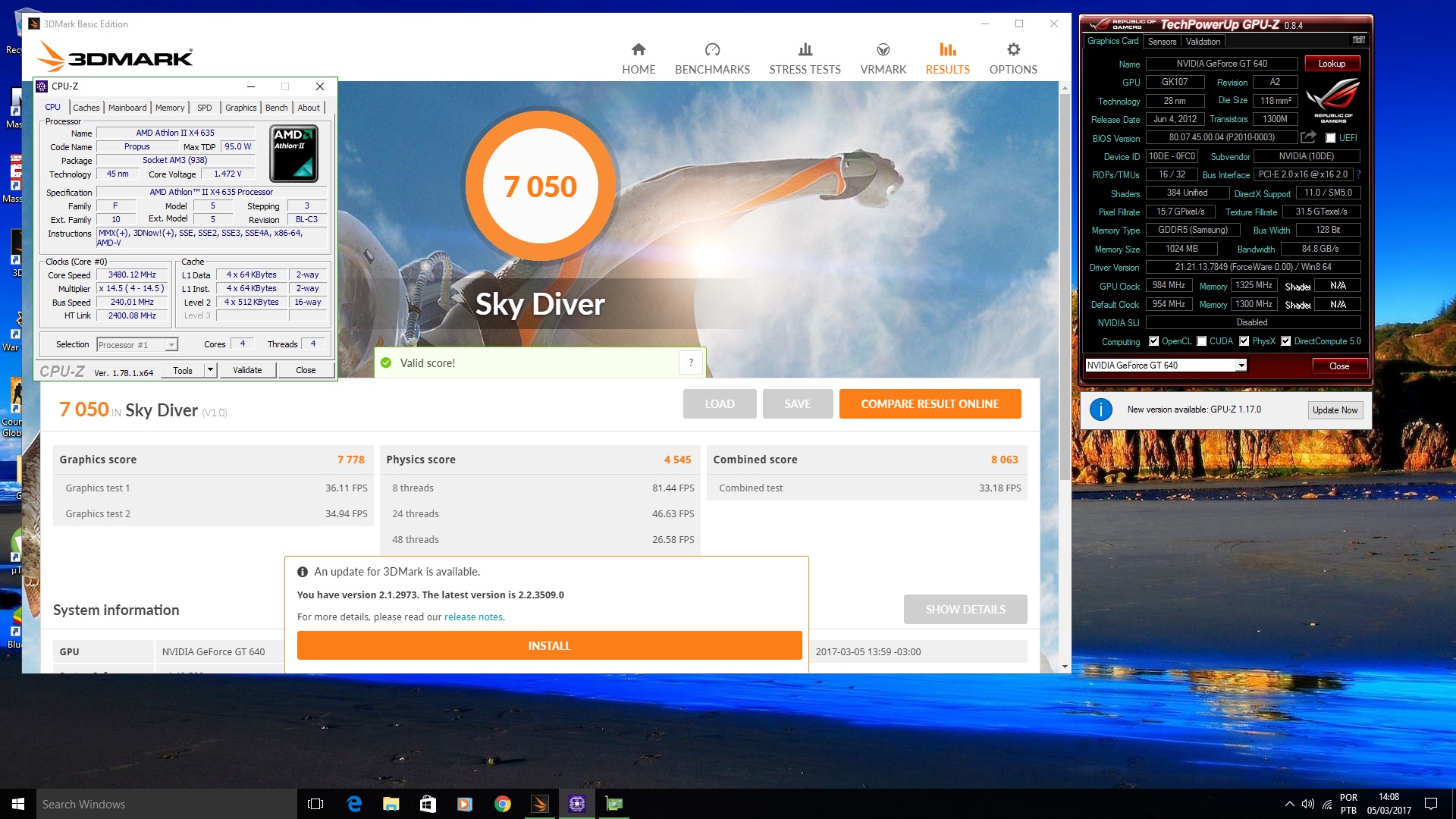
Task: Open Windows Store from the taskbar
Action: click(428, 804)
